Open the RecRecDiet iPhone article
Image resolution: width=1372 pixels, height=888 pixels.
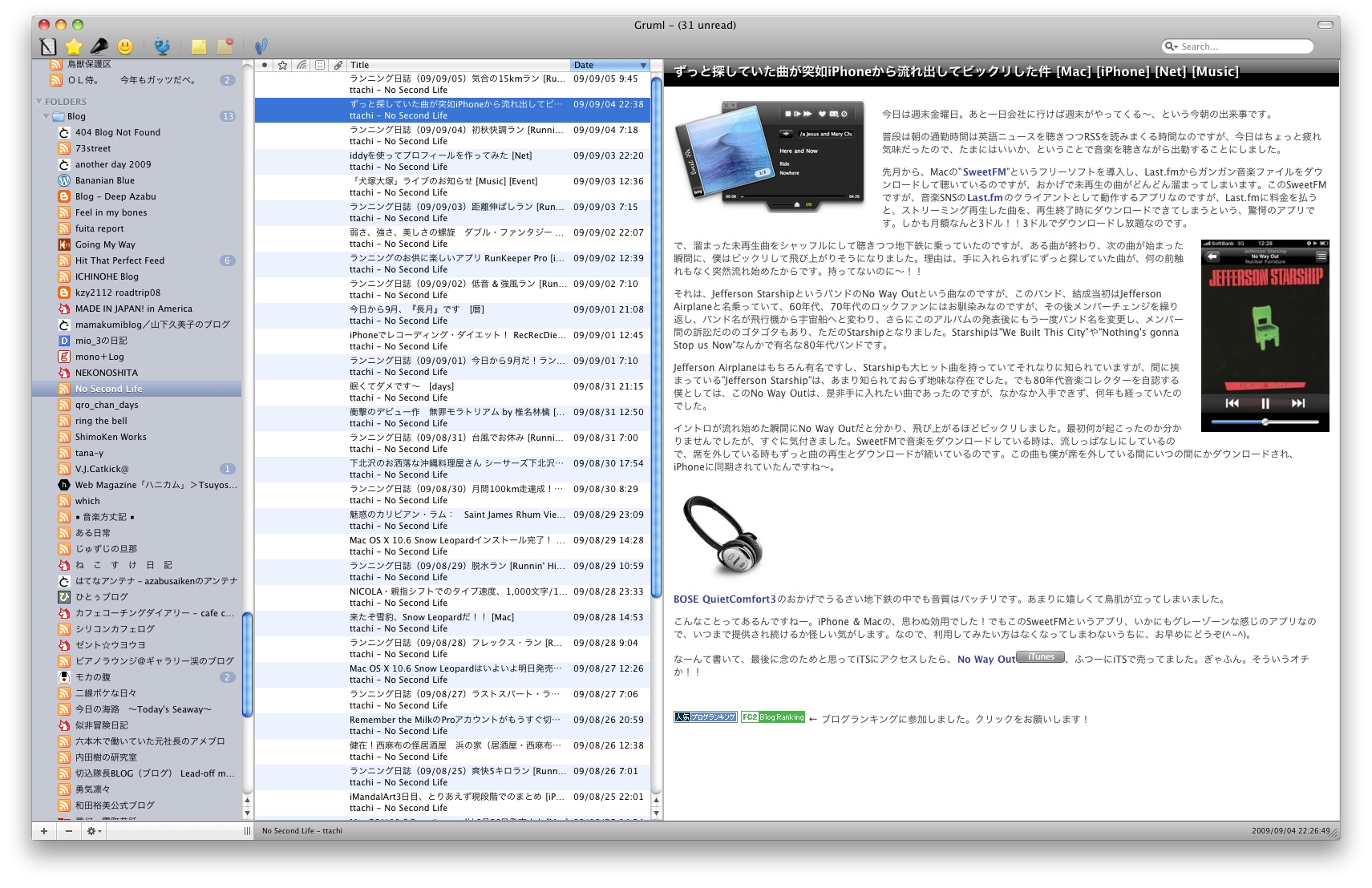pos(452,341)
